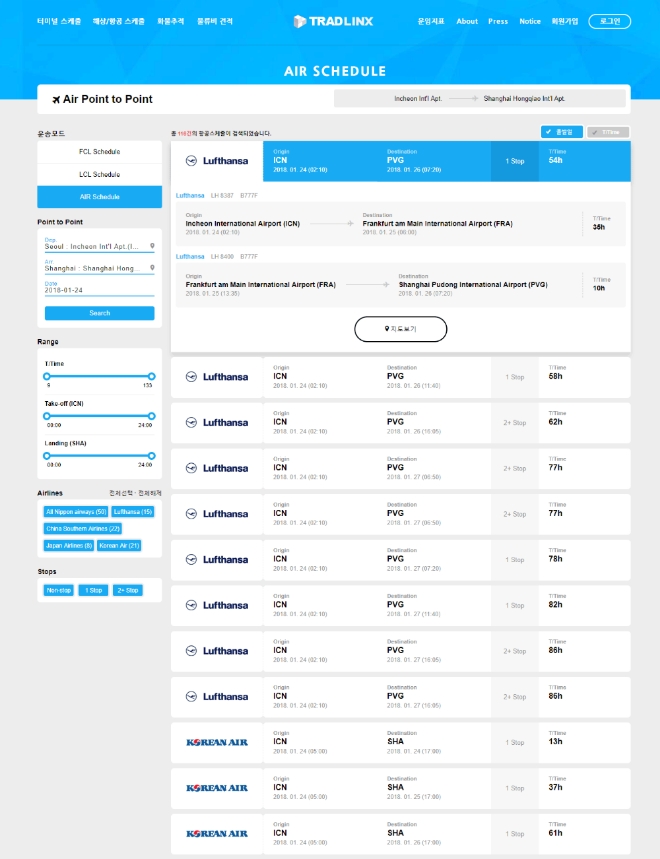Click the Search button
Screen dimensions: 660x859
pos(99,313)
